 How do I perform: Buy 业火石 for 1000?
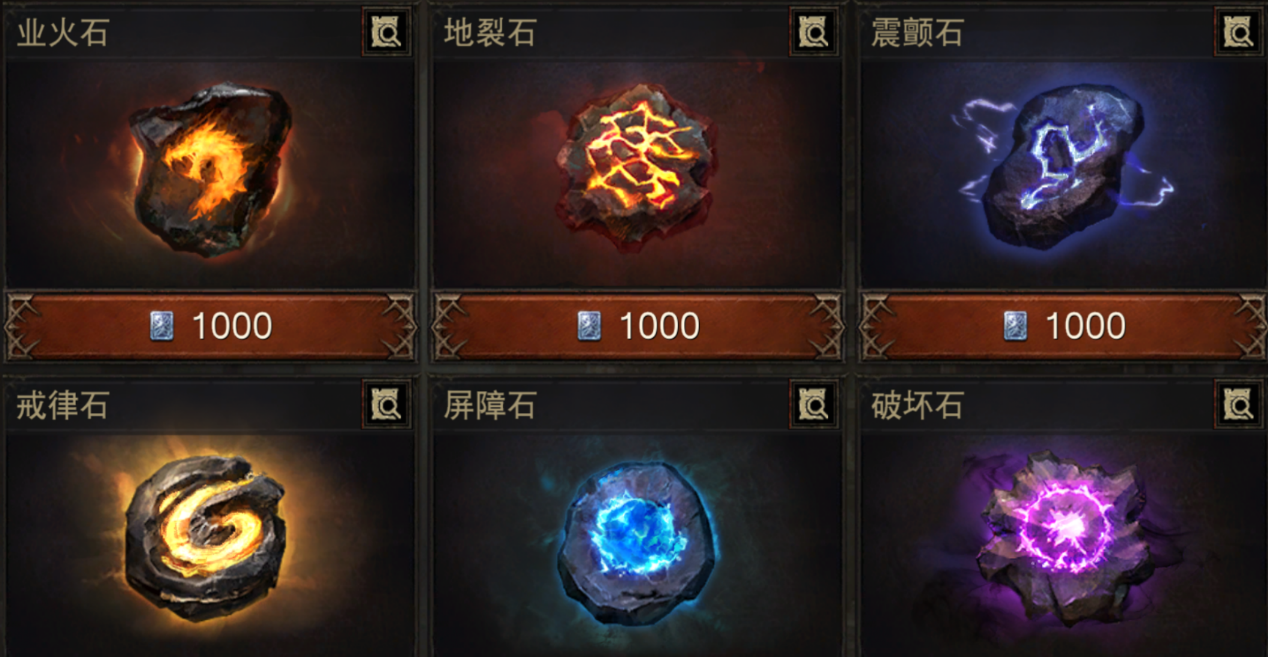click(211, 326)
